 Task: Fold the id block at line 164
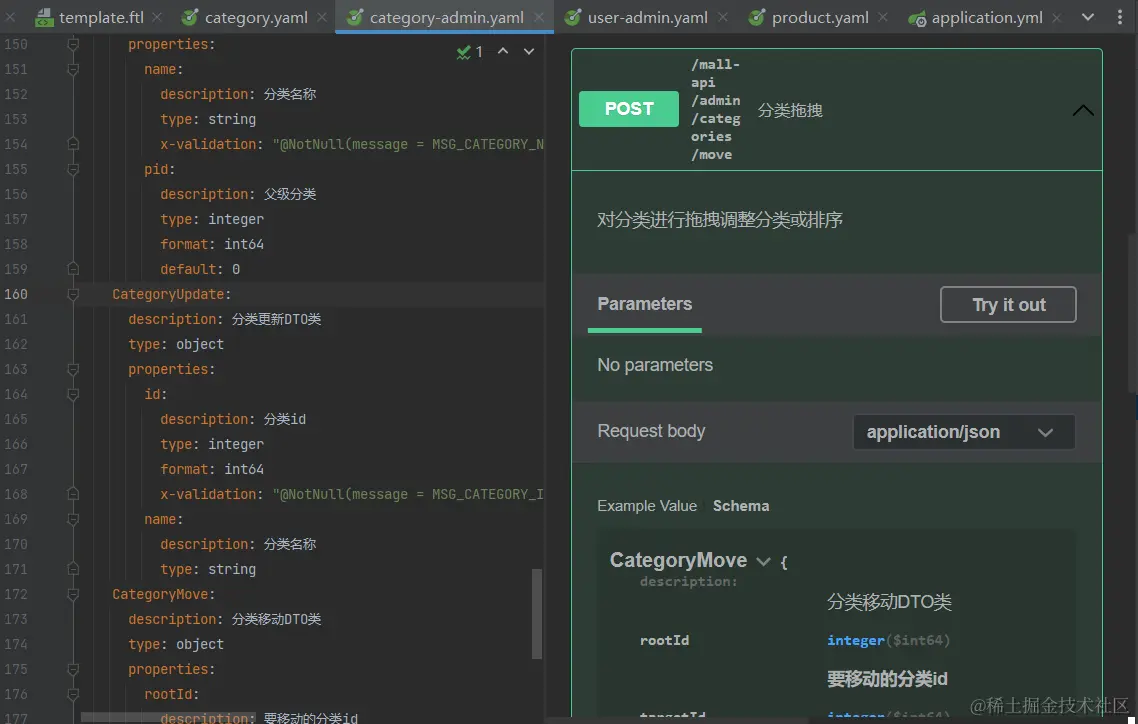click(x=73, y=395)
